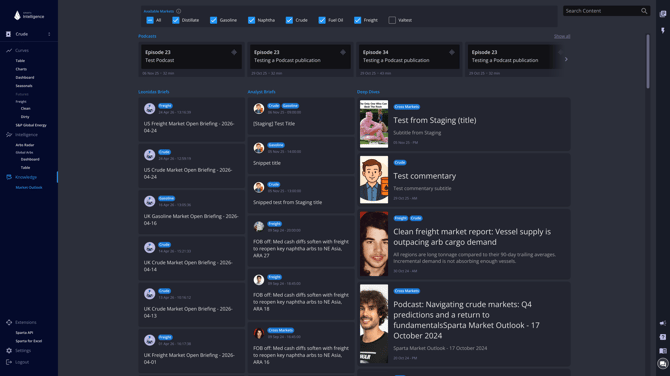Click thumbnail of Podcast Navigating crude markets
This screenshot has width=670, height=376.
click(374, 324)
